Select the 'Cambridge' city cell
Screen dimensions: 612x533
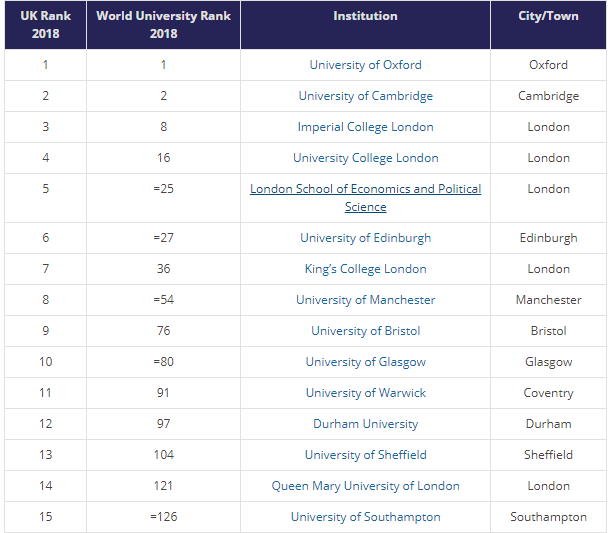[548, 96]
